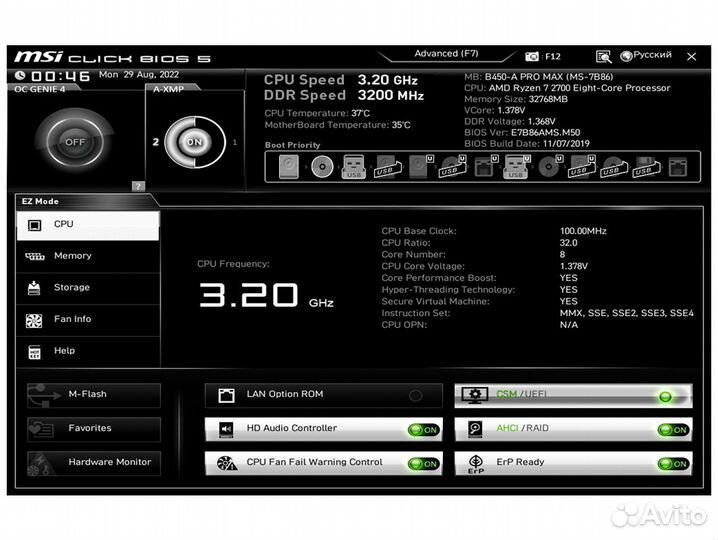718x540 pixels.
Task: Toggle the OC Genie 4 OFF knob
Action: coord(75,142)
